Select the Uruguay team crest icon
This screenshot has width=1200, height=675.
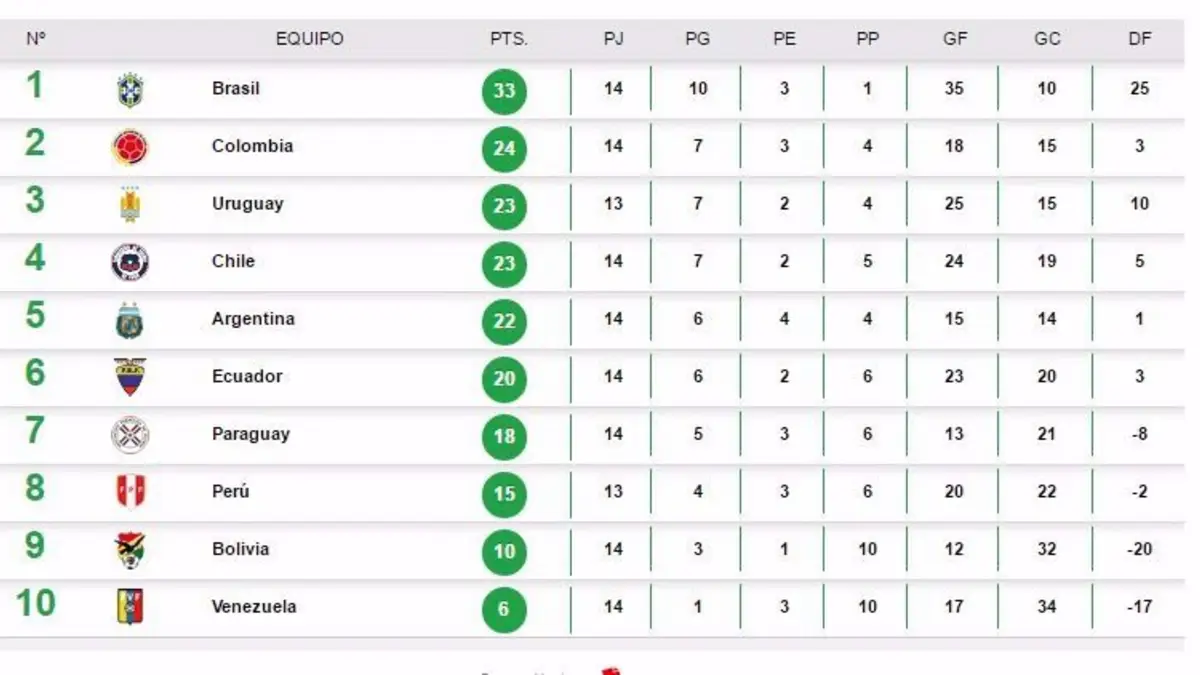[x=130, y=205]
